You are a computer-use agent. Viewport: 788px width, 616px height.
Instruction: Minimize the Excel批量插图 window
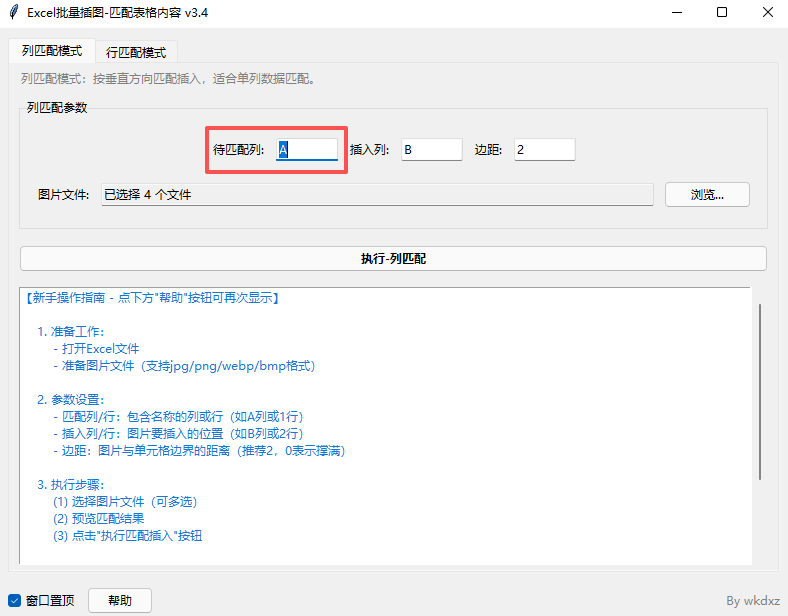pyautogui.click(x=677, y=12)
